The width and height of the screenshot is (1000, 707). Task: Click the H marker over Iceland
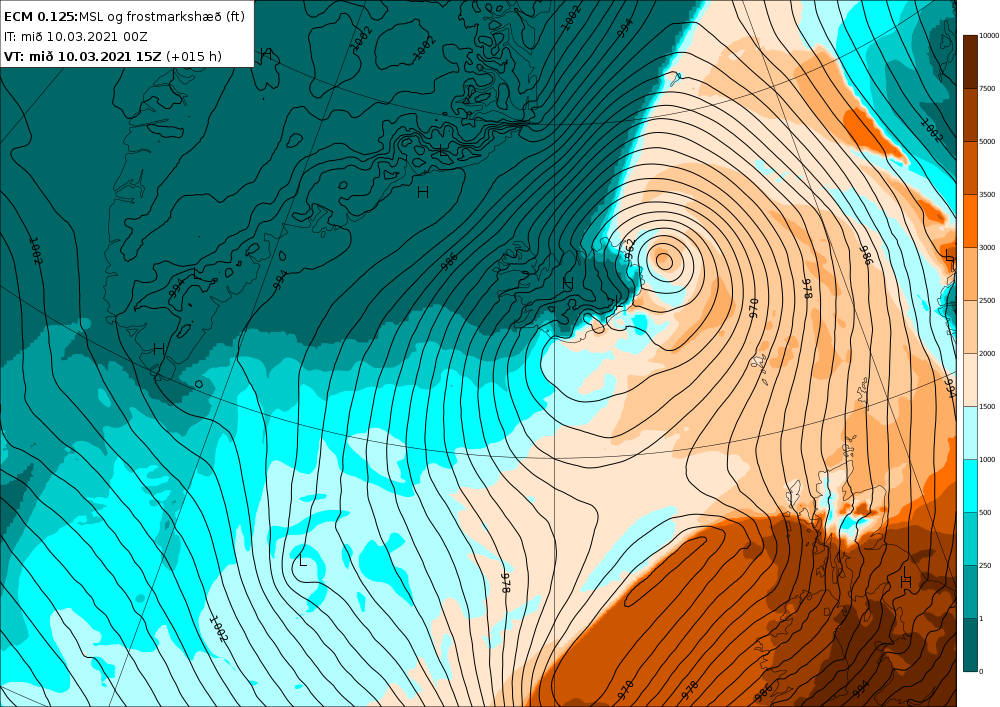[568, 283]
